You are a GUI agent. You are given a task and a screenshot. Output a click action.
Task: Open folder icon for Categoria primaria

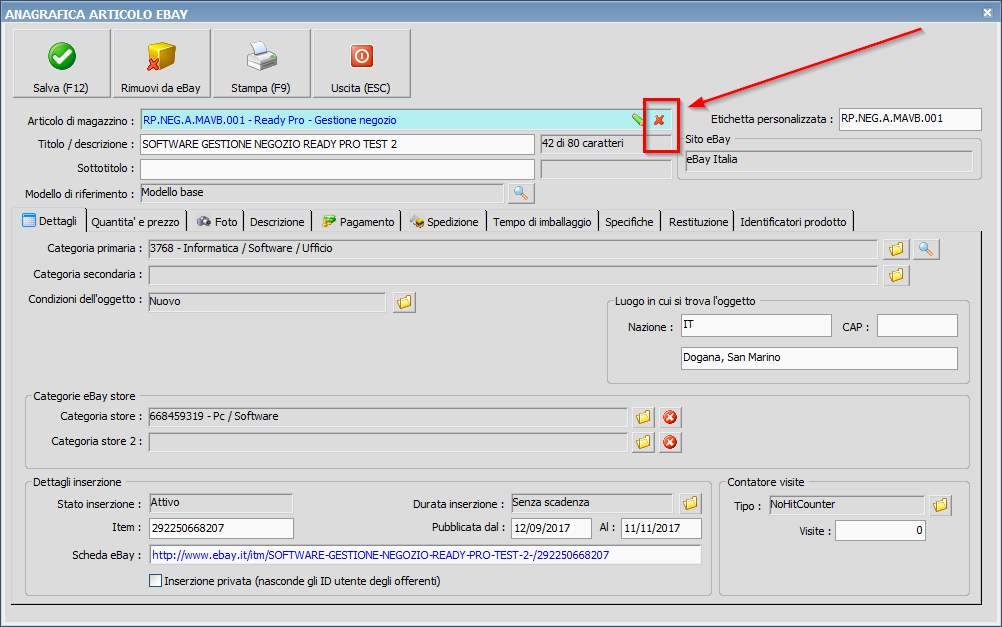point(896,249)
